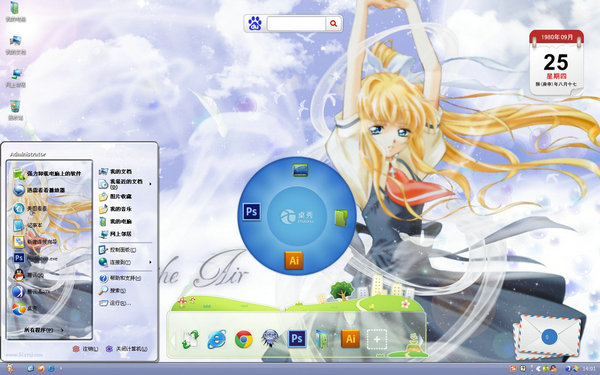The width and height of the screenshot is (600, 375).
Task: Open My Documents in start menu right column
Action: click(116, 171)
